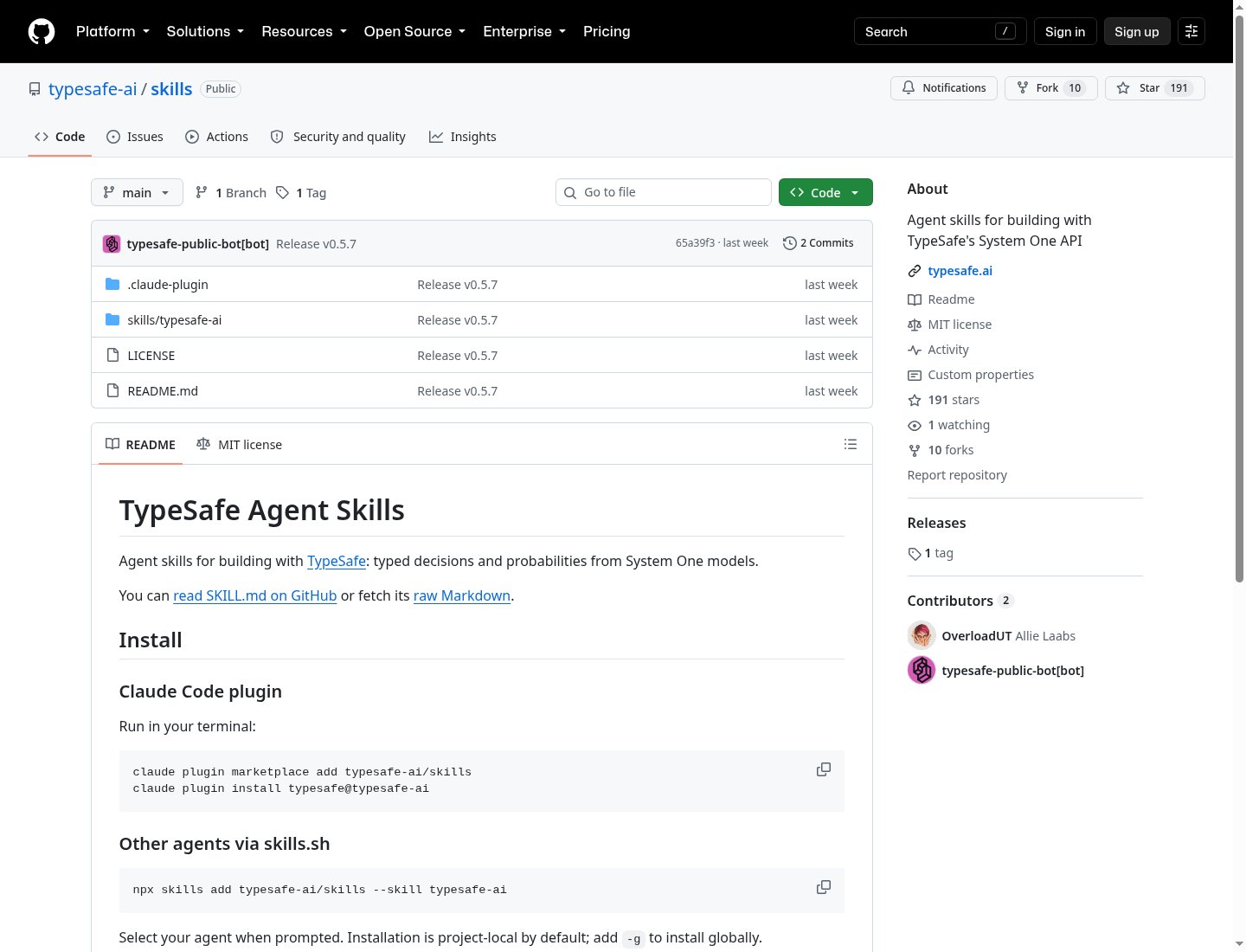This screenshot has width=1246, height=952.
Task: Open the appearance settings icon beside Sign up
Action: pos(1191,31)
